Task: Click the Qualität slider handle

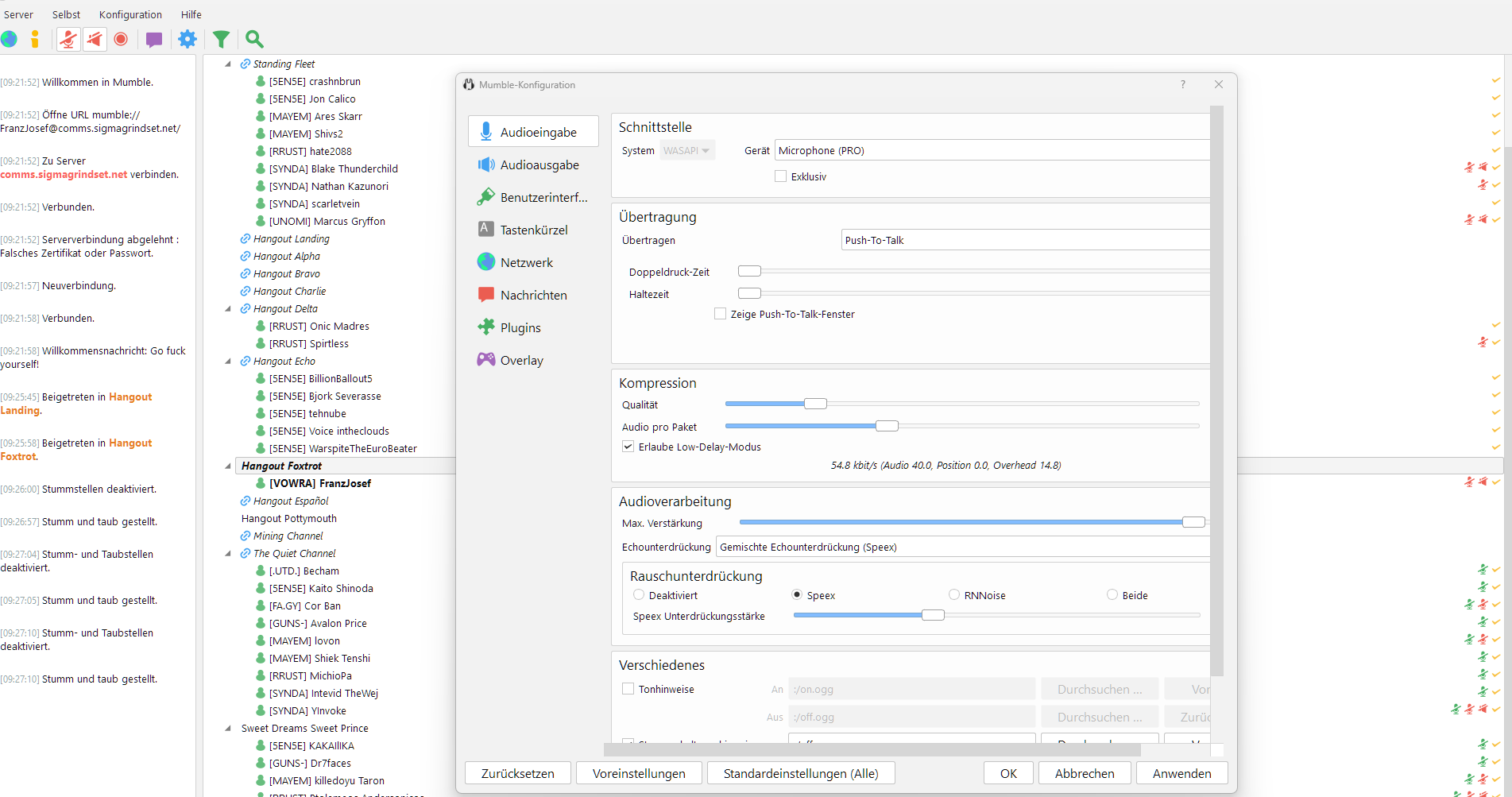Action: pyautogui.click(x=815, y=404)
